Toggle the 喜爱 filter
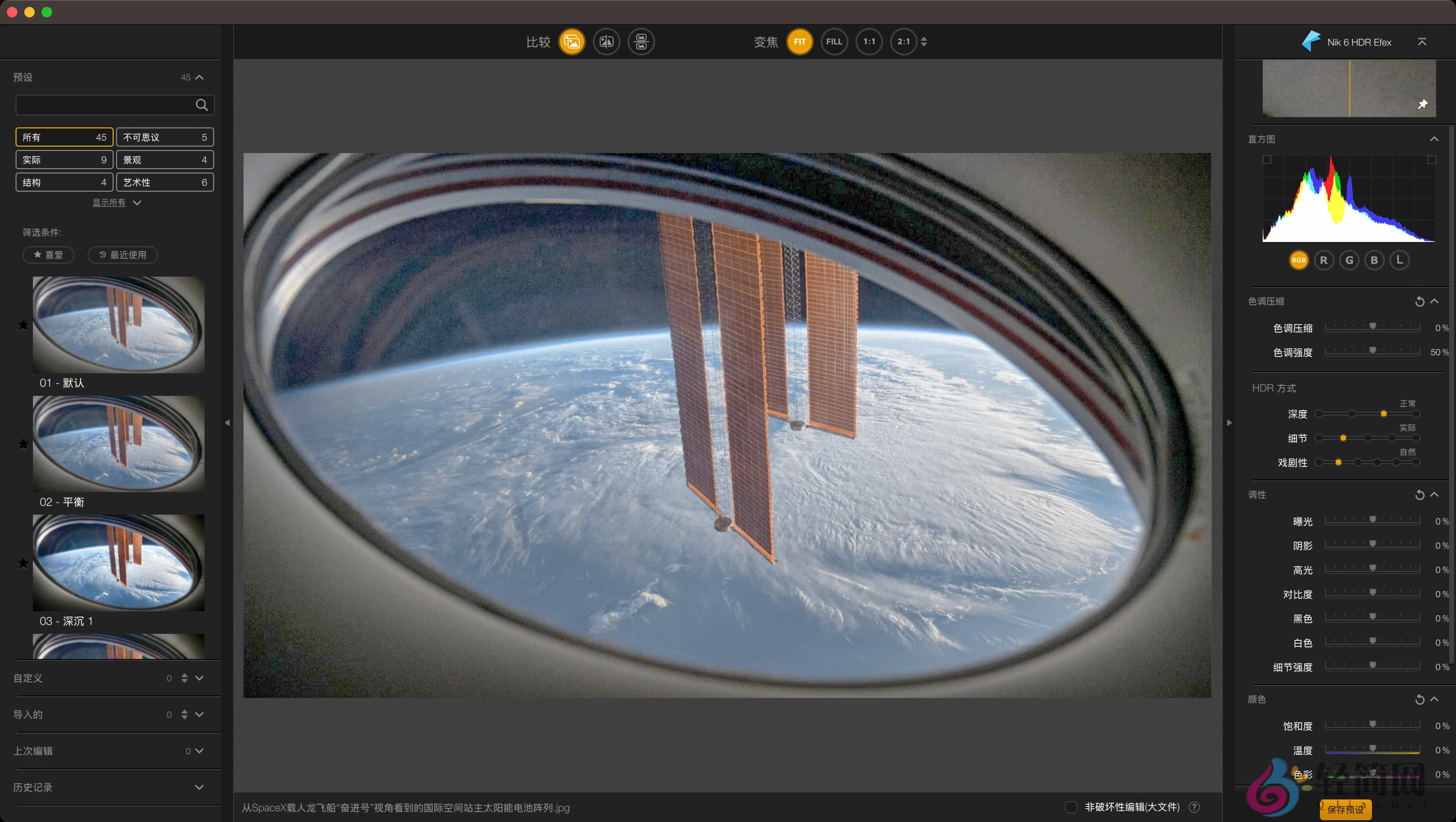The image size is (1456, 822). (x=49, y=255)
